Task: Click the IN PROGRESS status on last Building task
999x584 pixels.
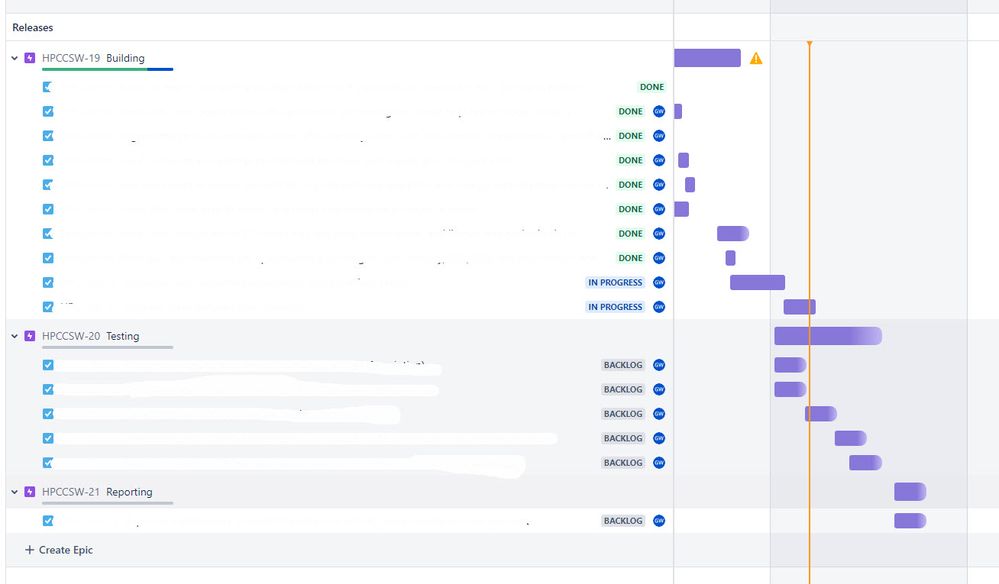Action: pos(615,306)
